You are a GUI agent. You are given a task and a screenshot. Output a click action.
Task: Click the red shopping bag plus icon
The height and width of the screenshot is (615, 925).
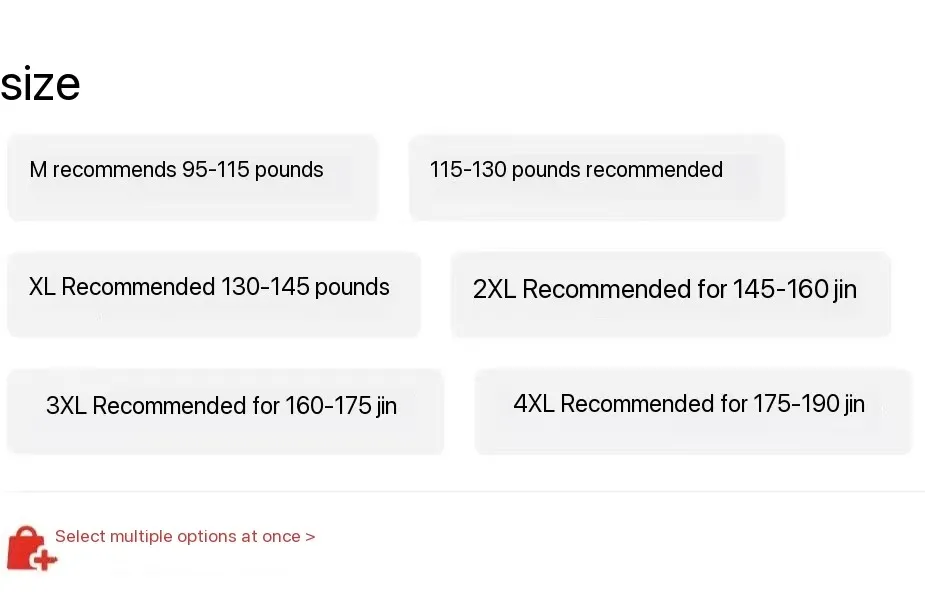pos(31,548)
